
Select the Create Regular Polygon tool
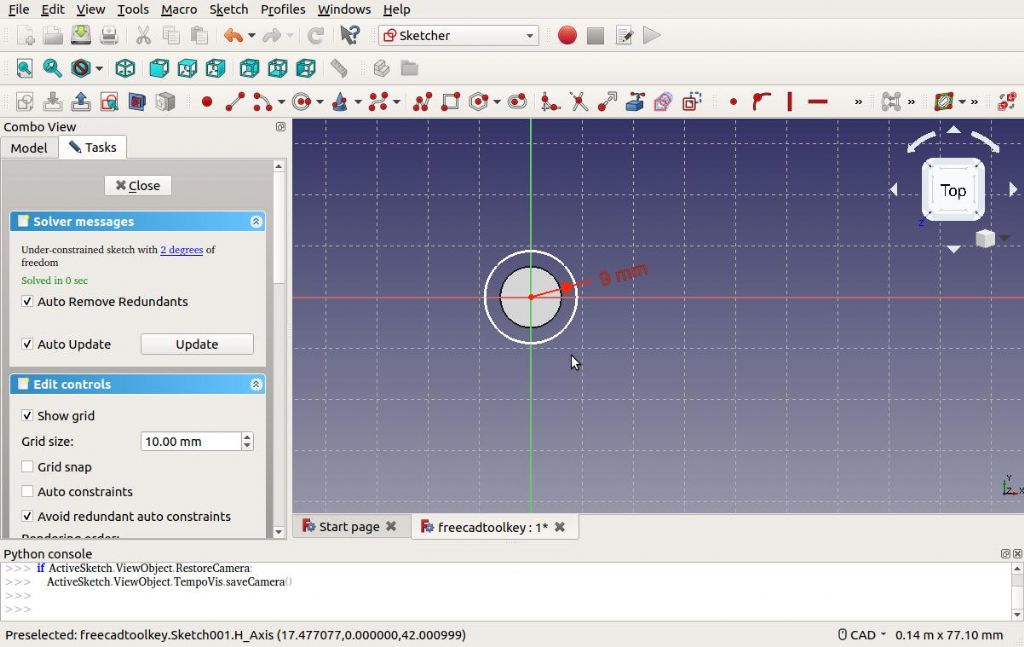pos(479,102)
